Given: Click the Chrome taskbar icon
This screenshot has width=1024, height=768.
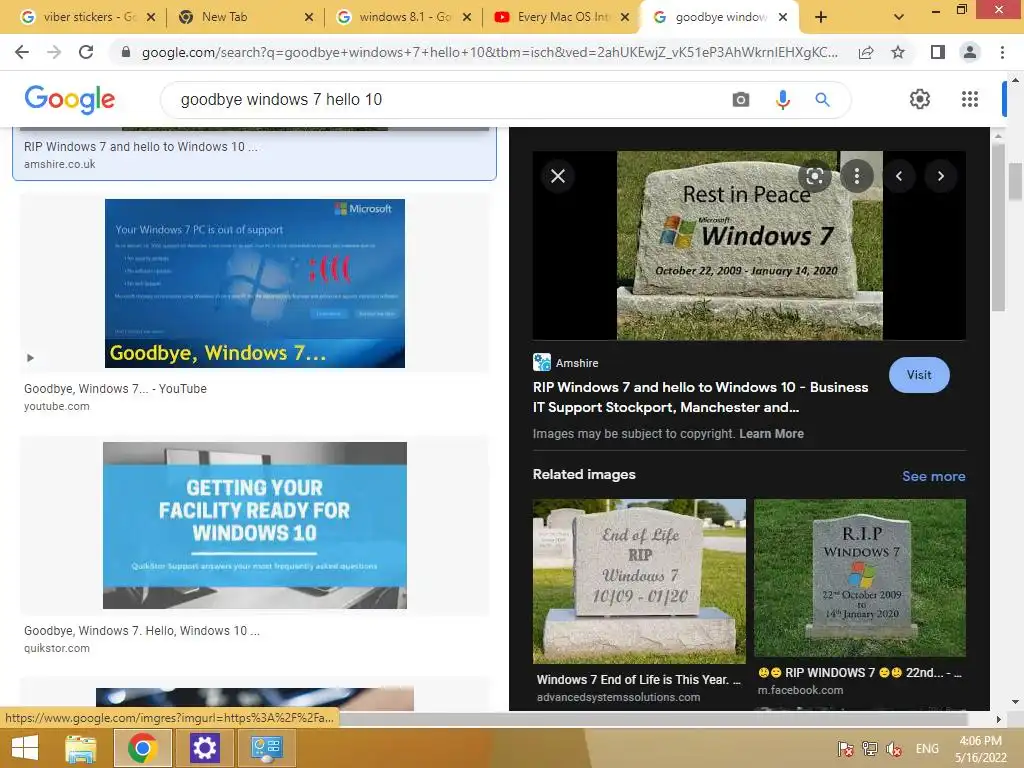Looking at the screenshot, I should (142, 748).
